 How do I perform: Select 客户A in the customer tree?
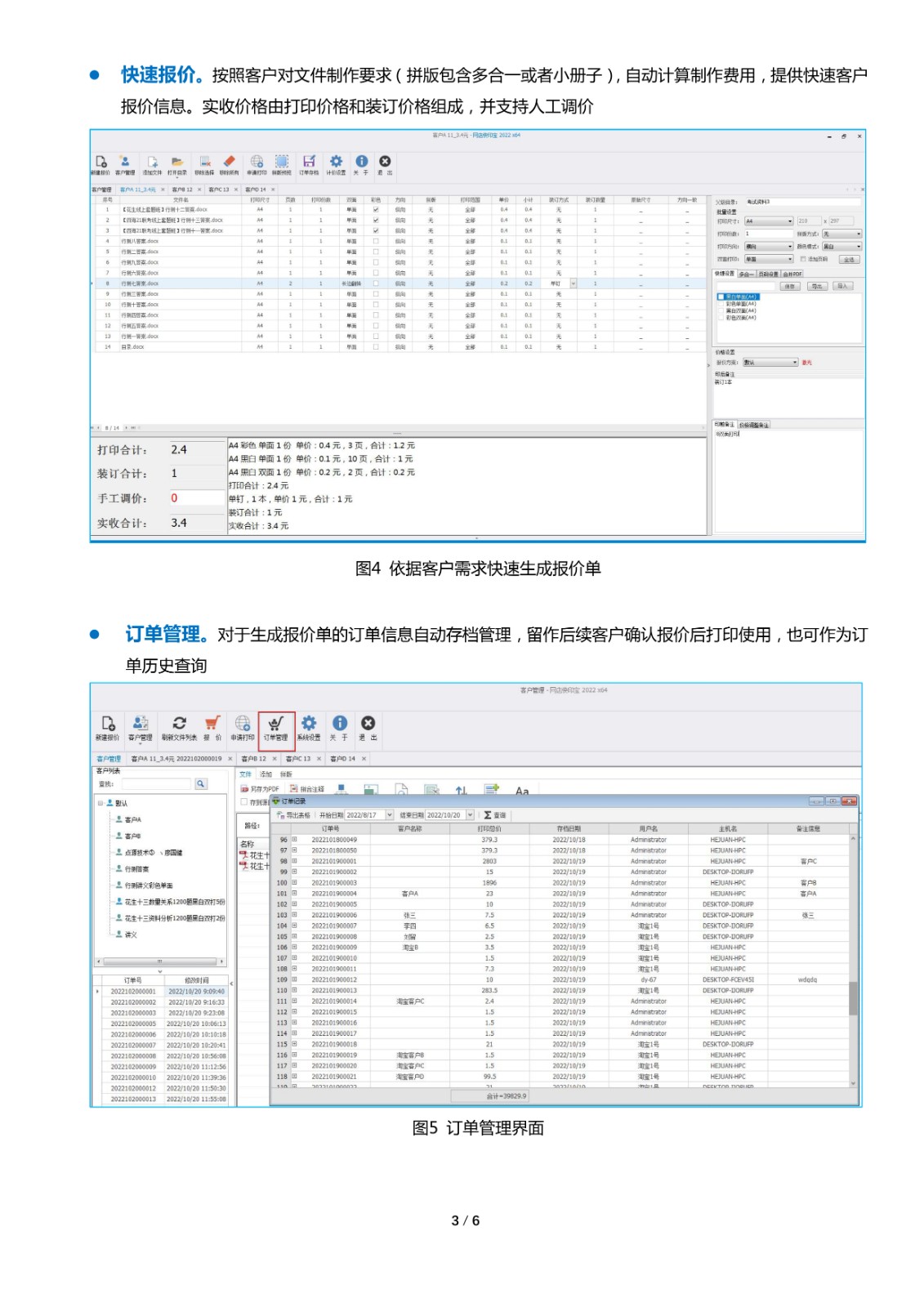[132, 819]
